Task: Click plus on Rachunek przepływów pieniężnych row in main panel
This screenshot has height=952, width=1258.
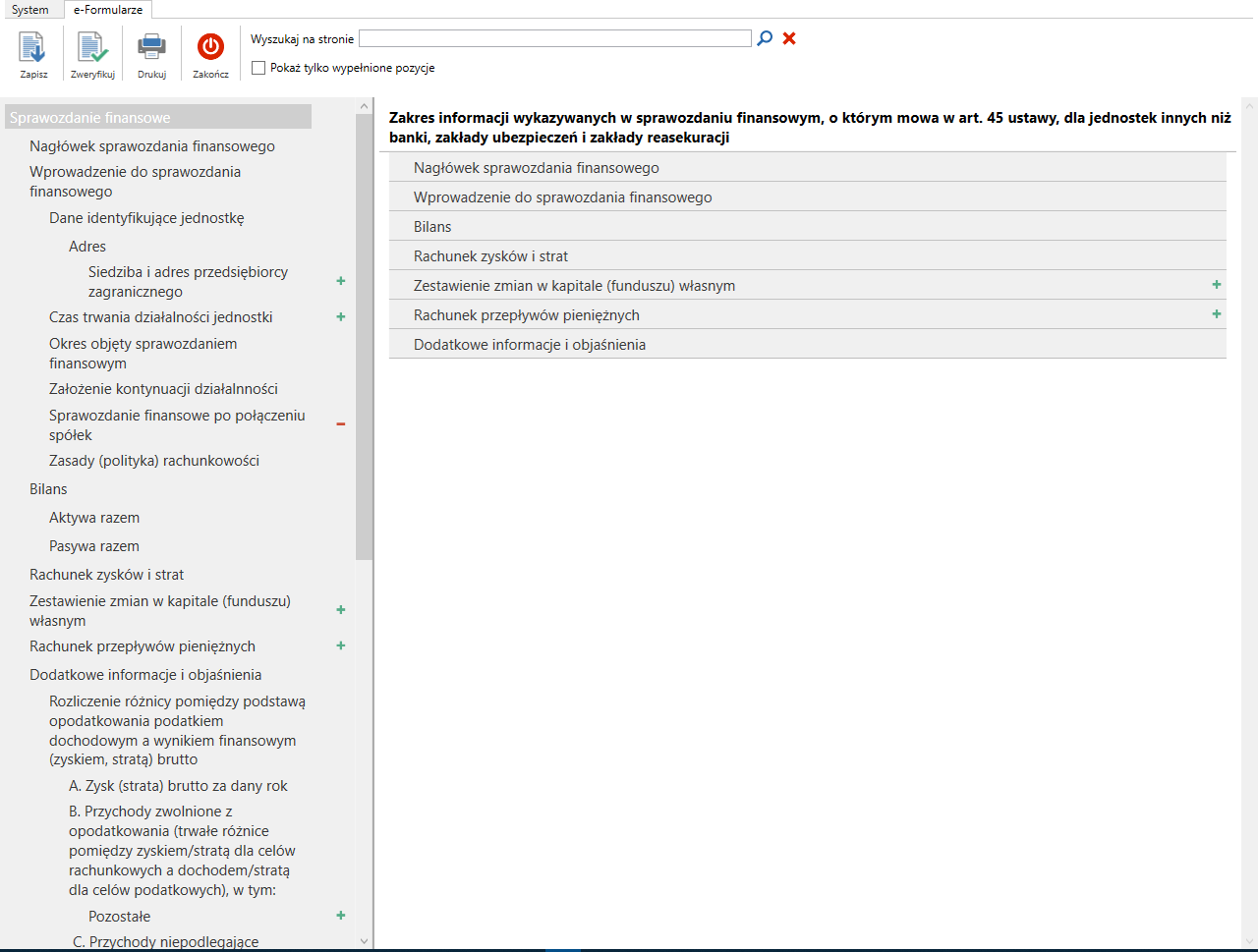Action: (x=1217, y=313)
